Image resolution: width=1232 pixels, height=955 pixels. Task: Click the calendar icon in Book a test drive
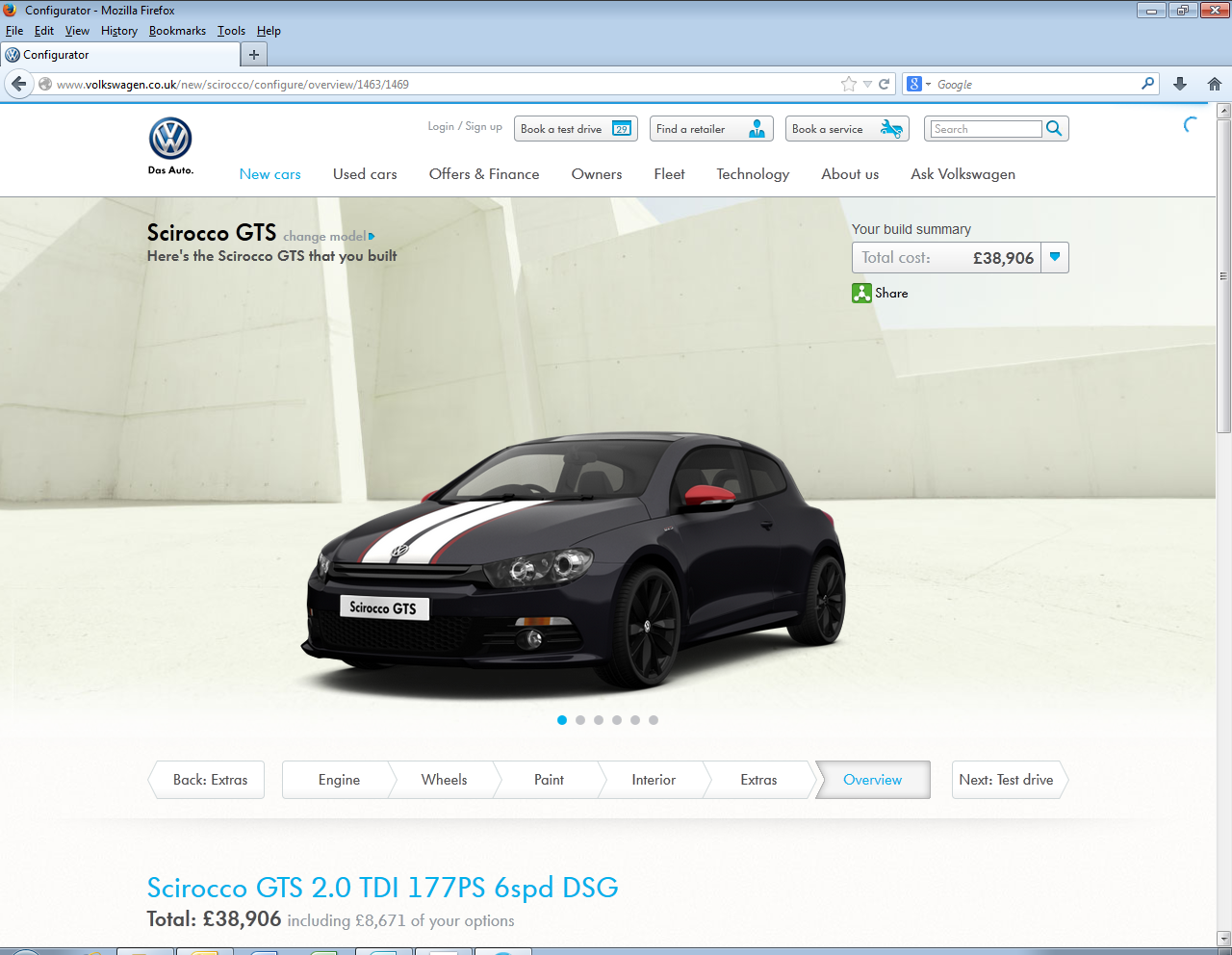pyautogui.click(x=622, y=129)
